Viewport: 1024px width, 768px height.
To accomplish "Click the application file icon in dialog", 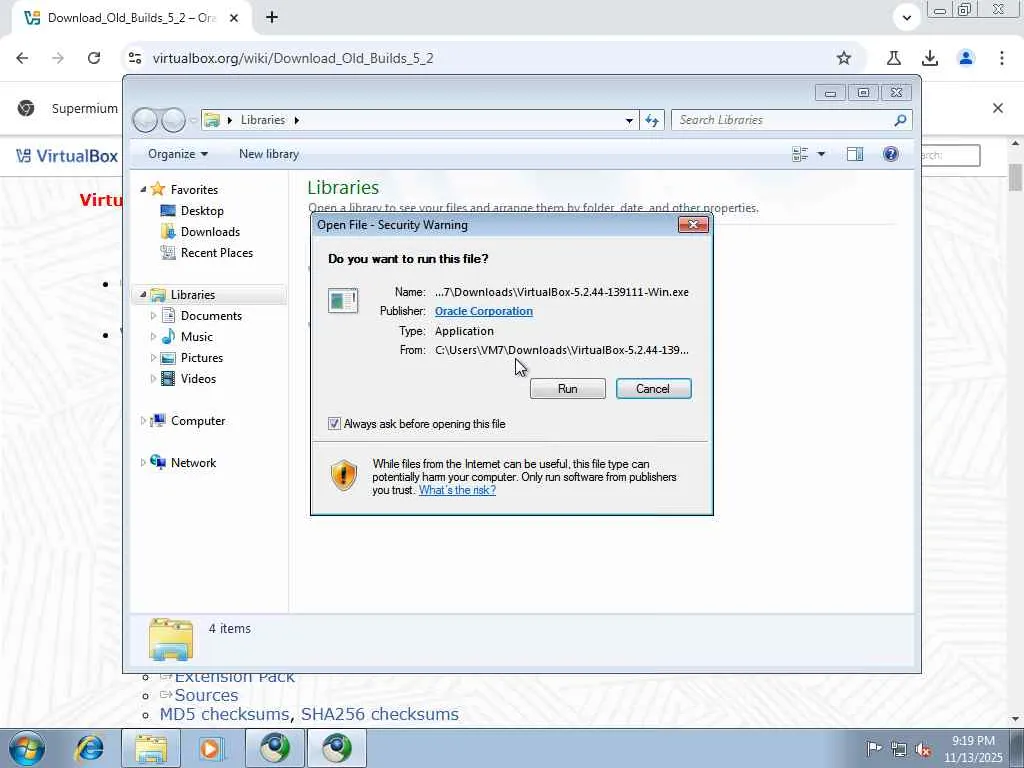I will (343, 301).
